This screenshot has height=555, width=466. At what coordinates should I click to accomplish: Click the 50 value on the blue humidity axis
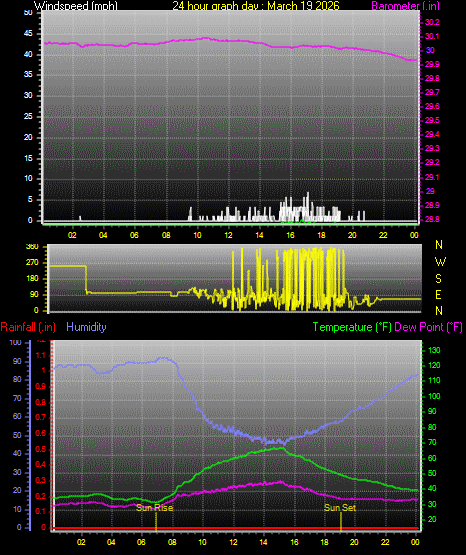(x=17, y=435)
